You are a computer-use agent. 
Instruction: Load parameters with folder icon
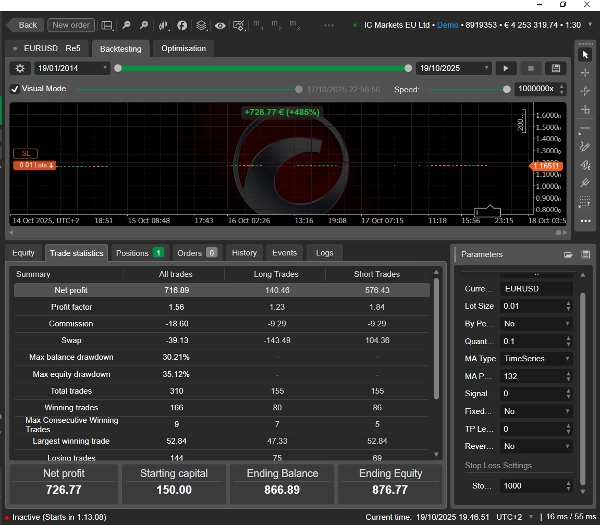pos(568,254)
